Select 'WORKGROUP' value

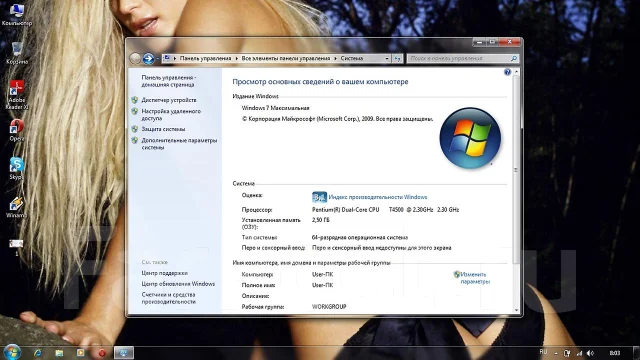pos(329,307)
